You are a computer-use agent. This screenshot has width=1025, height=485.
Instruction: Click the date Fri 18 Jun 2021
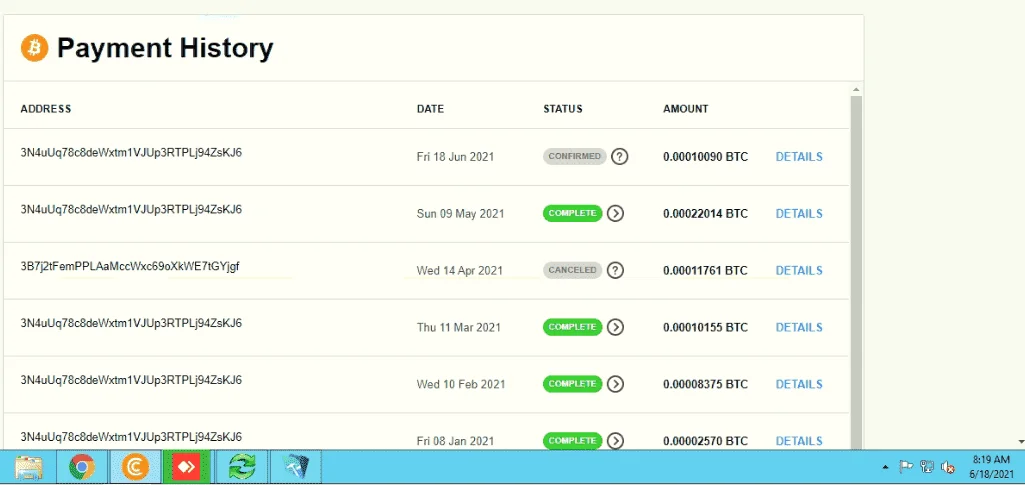coord(456,157)
